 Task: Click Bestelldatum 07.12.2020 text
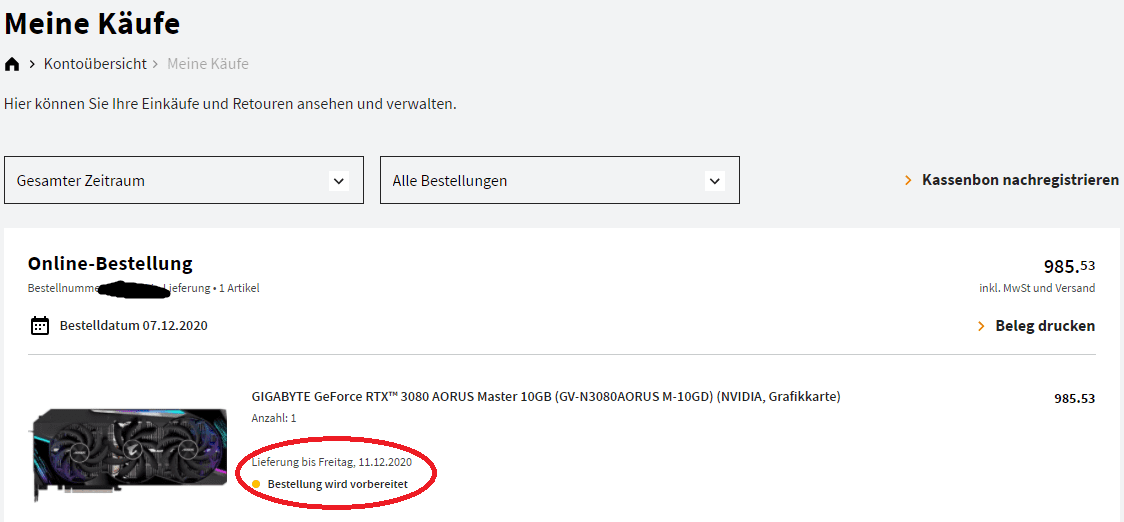133,326
